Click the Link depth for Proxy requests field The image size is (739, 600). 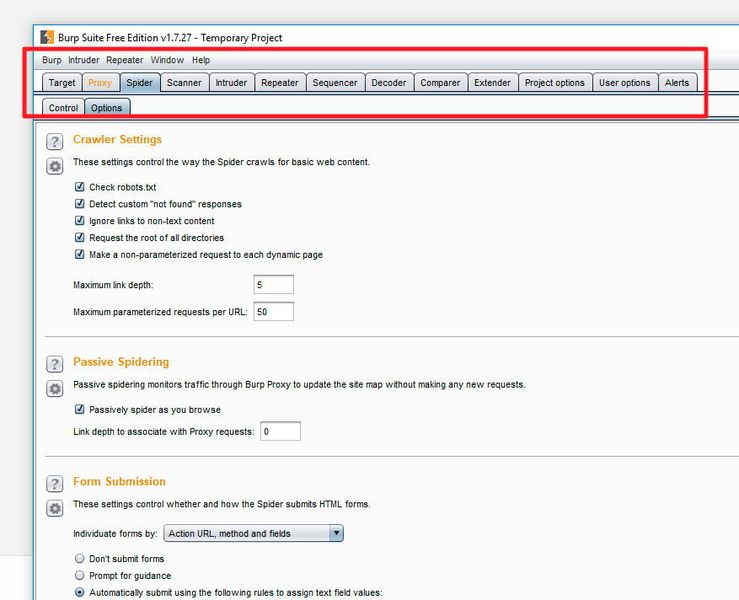pos(280,431)
